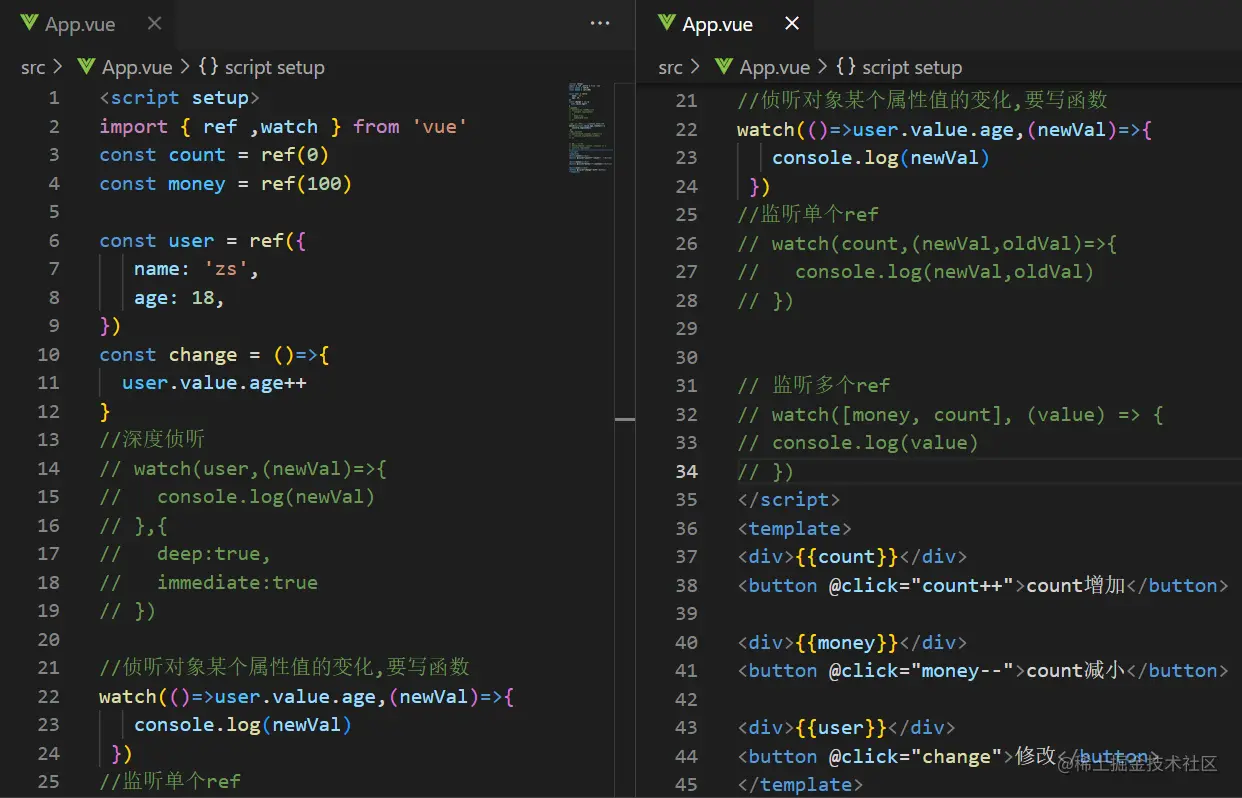Viewport: 1242px width, 798px height.
Task: Click 'console.log(newVal)' on right line 23
Action: click(x=881, y=158)
